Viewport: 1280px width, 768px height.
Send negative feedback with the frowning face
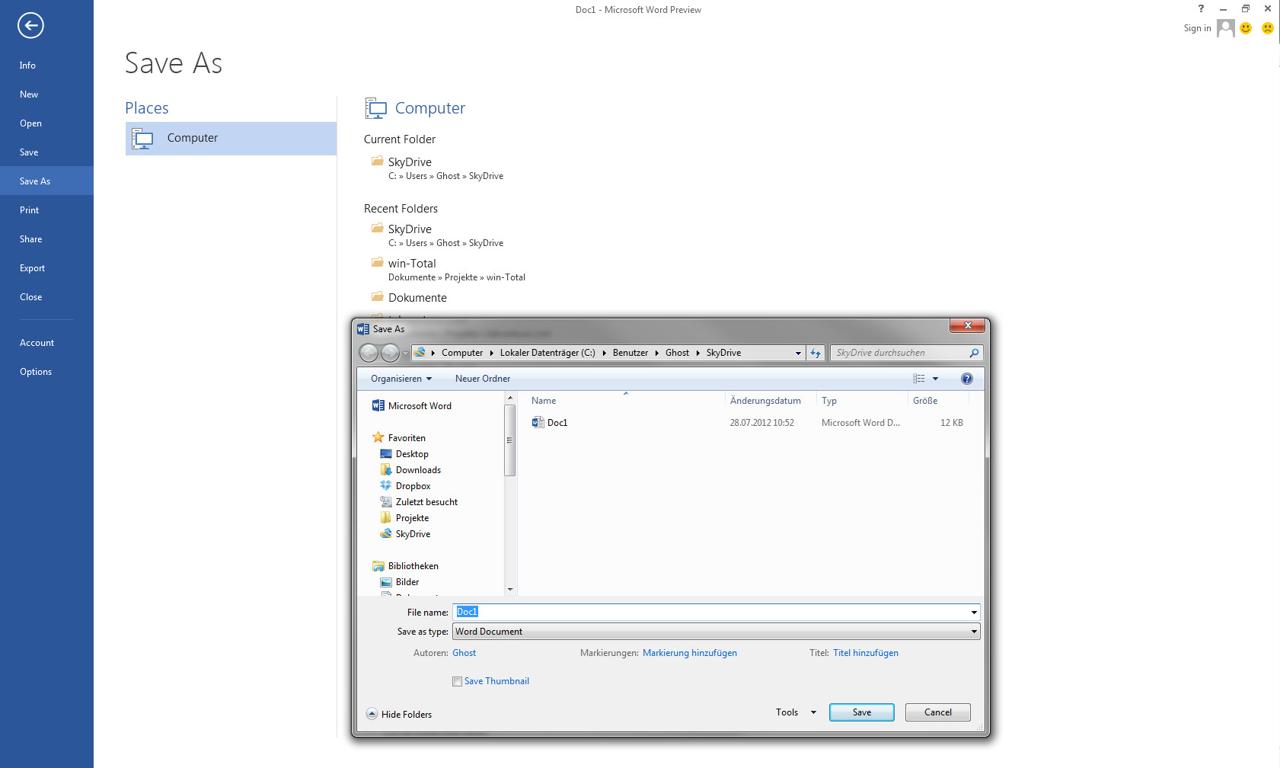pyautogui.click(x=1267, y=28)
